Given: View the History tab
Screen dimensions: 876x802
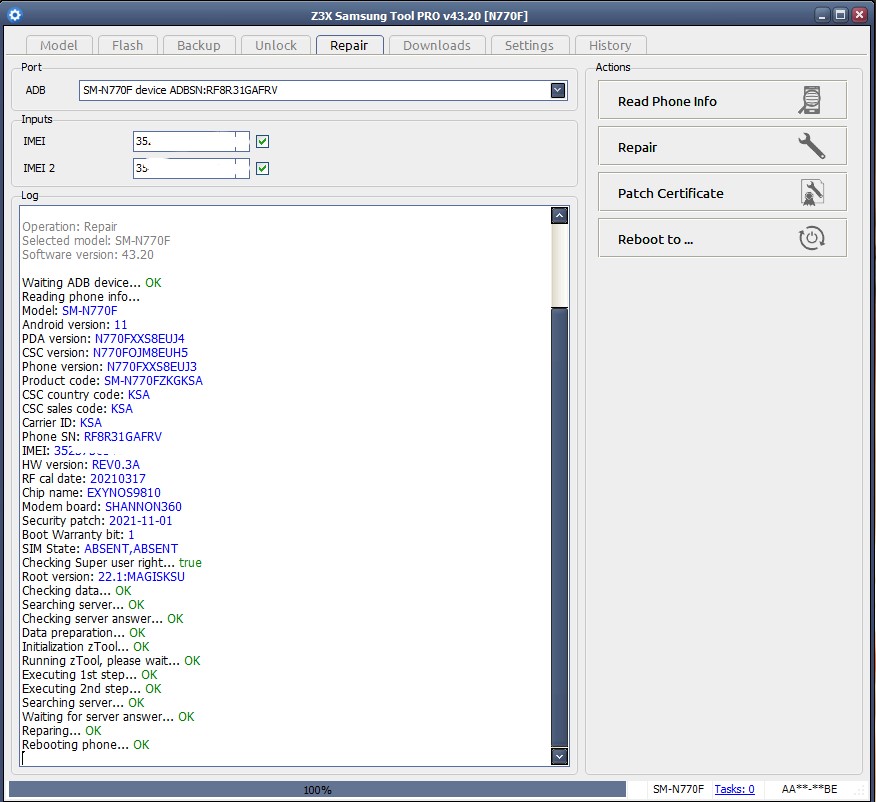Looking at the screenshot, I should pyautogui.click(x=610, y=45).
